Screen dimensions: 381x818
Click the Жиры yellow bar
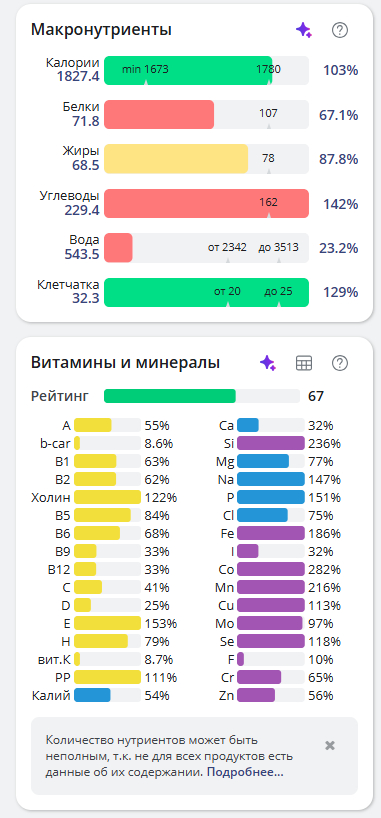click(207, 159)
